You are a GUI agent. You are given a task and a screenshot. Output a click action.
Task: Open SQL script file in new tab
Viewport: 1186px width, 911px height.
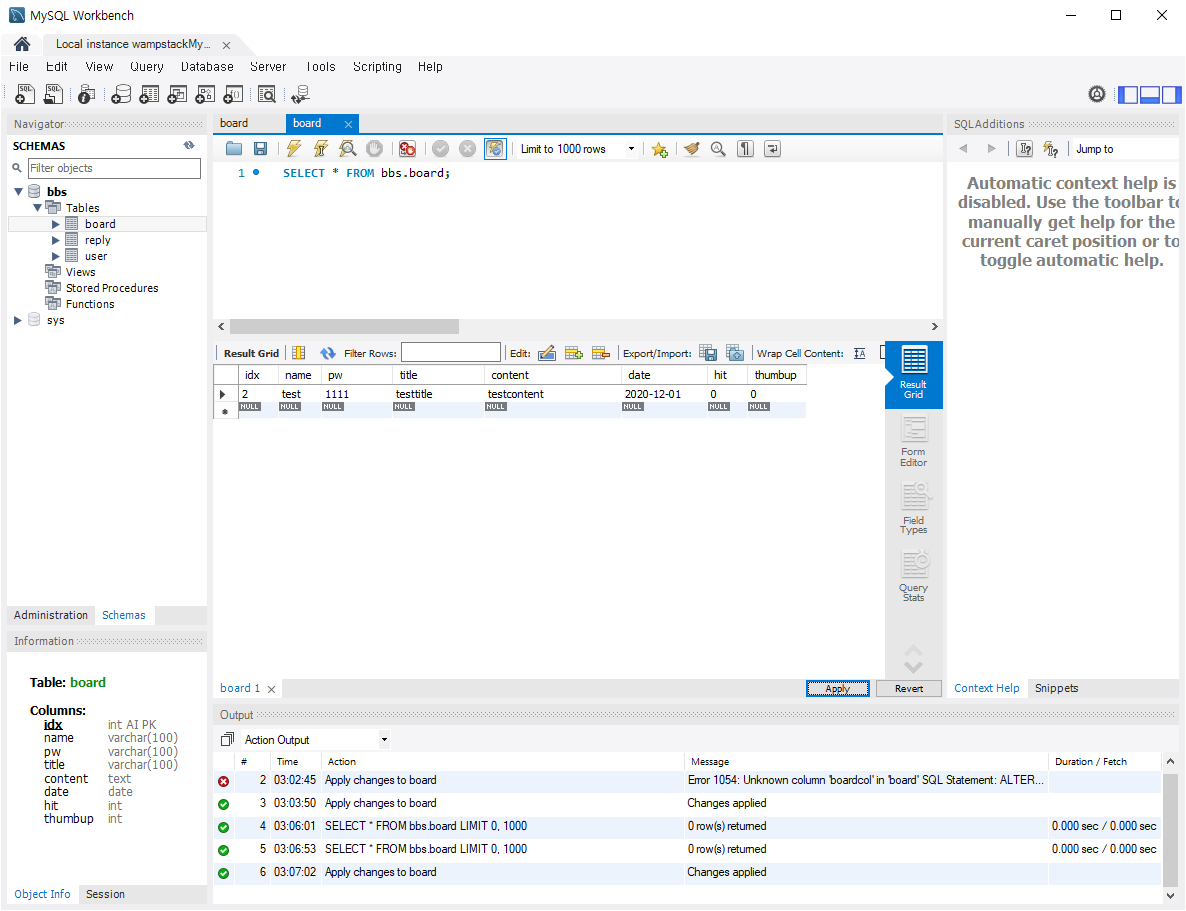point(53,94)
